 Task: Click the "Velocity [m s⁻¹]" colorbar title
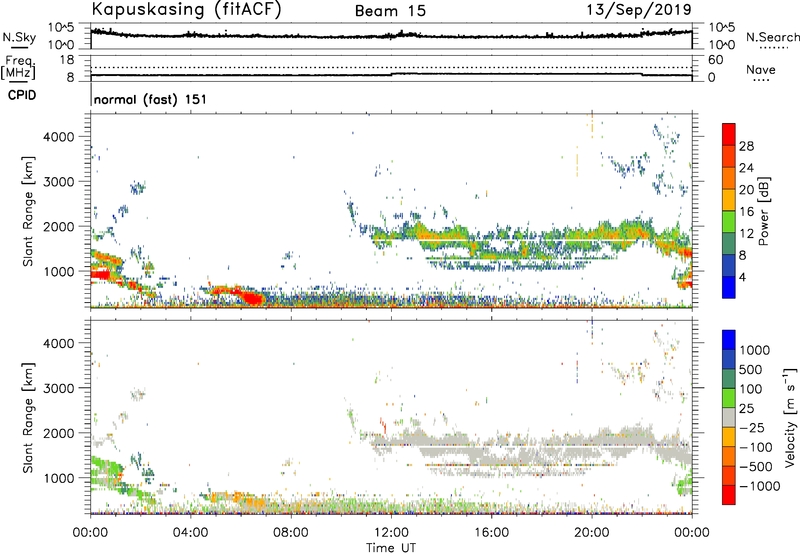790,417
